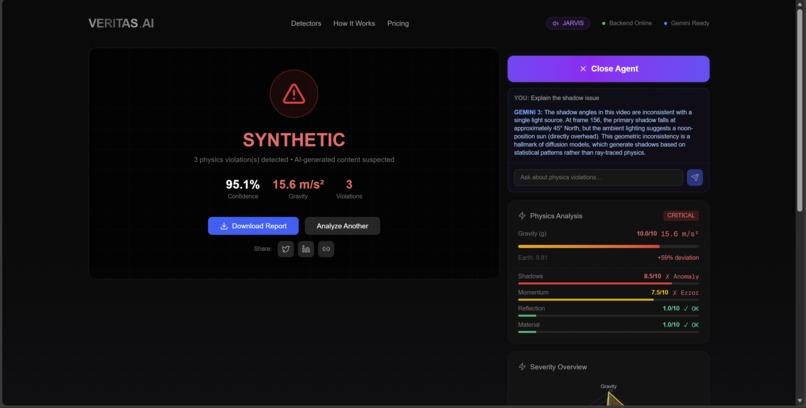
Task: Click the Severity Overview lightning icon
Action: tap(522, 367)
